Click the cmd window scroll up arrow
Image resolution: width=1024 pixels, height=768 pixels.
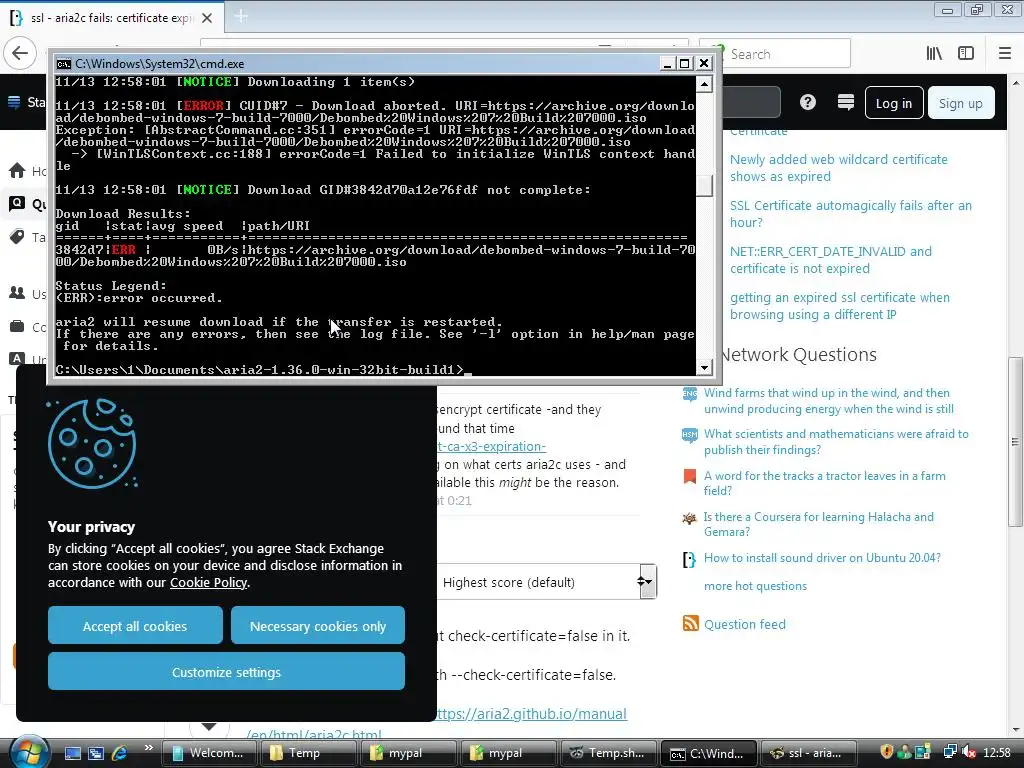[x=704, y=84]
